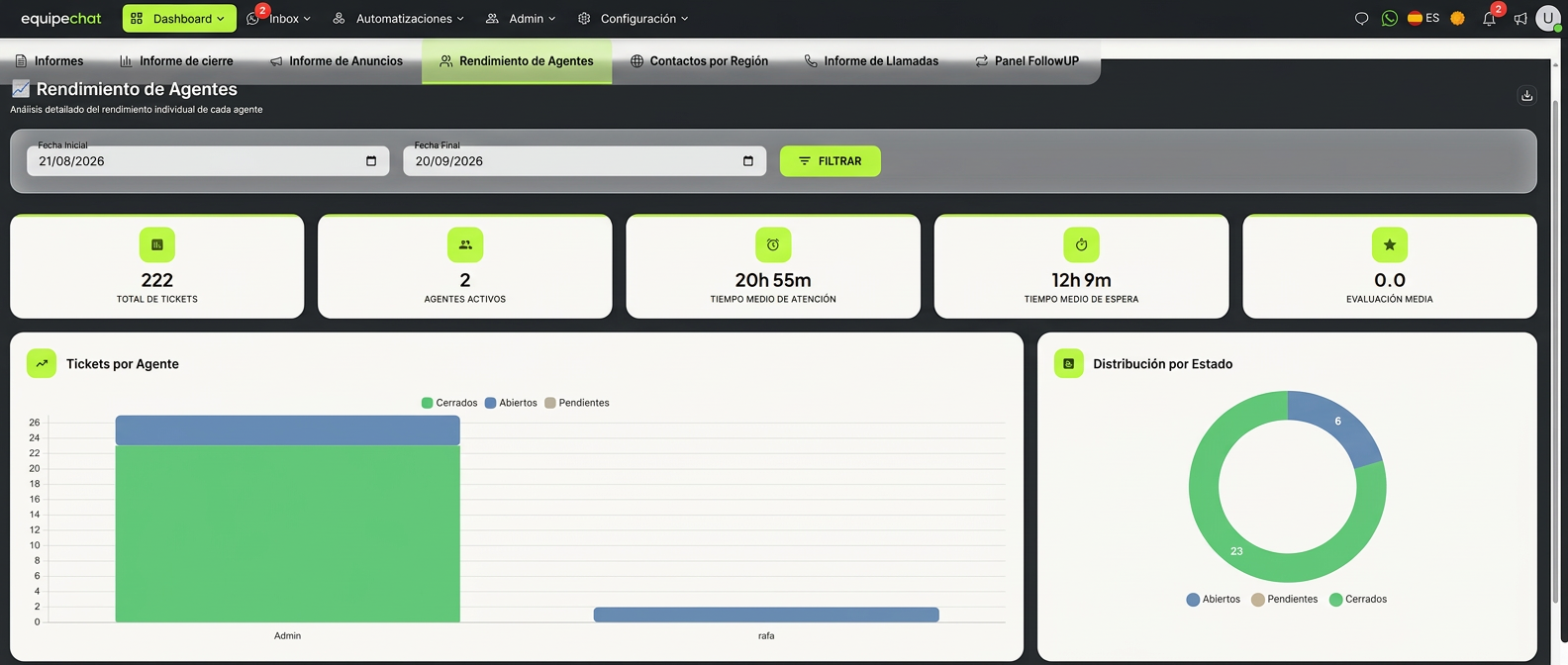Switch to Informe de Llamadas tab
1568x665 pixels.
coord(871,61)
